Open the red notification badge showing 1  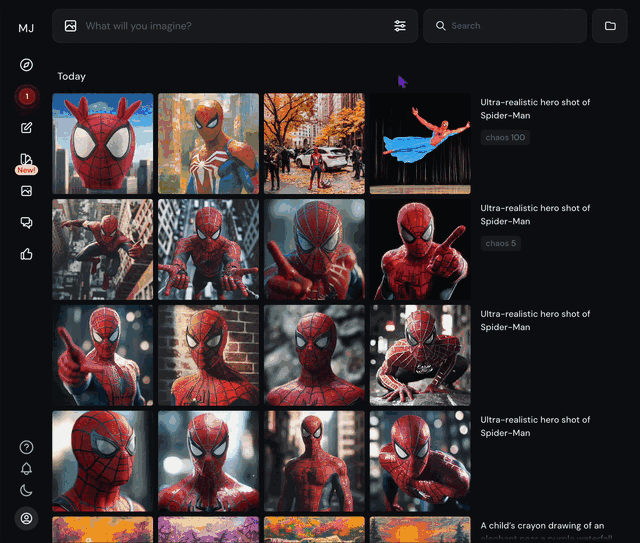pos(27,97)
